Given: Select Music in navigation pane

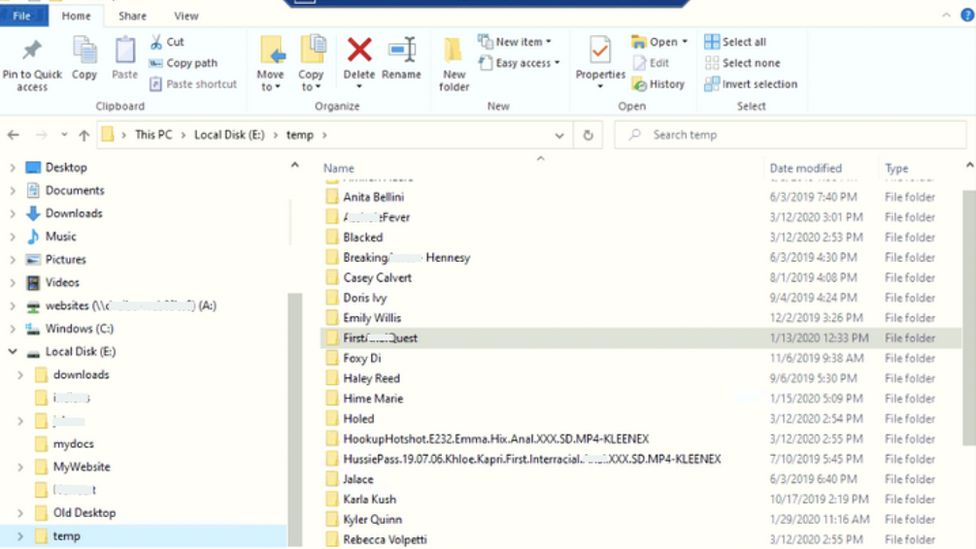Looking at the screenshot, I should tap(60, 237).
